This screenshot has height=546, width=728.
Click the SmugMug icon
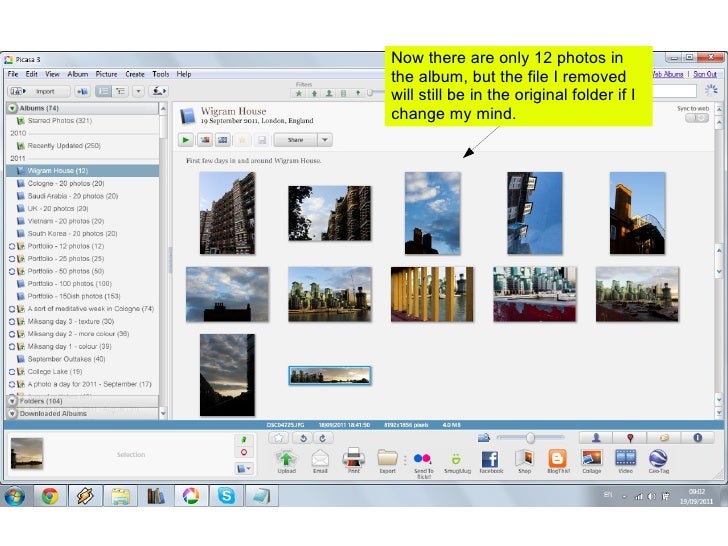coord(456,459)
